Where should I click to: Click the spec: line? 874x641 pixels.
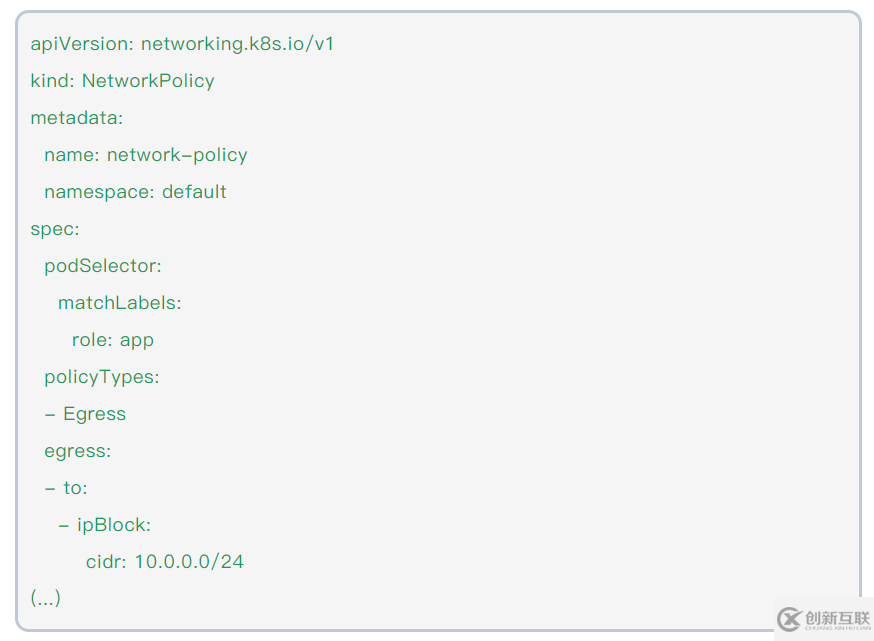point(54,229)
